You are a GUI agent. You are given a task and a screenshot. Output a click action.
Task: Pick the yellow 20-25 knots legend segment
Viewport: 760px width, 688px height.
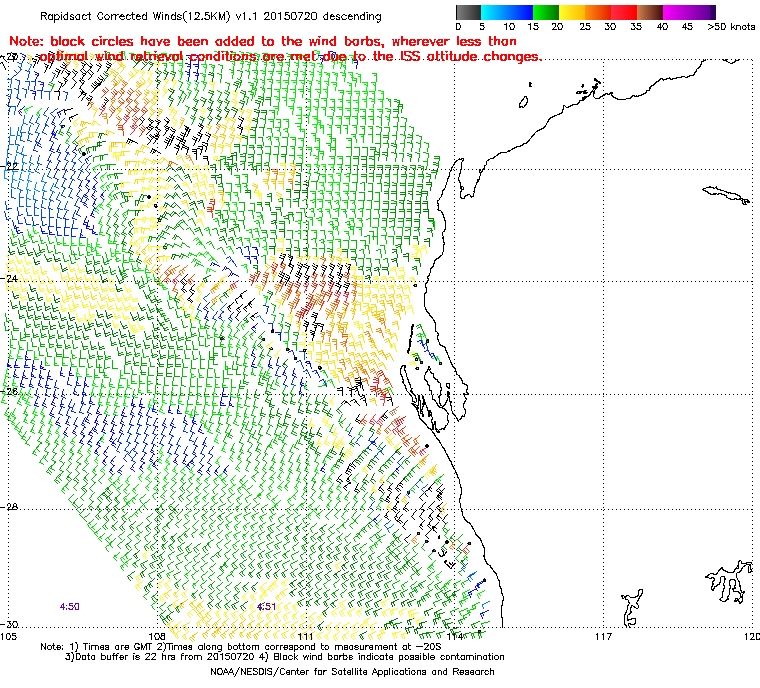(x=572, y=13)
